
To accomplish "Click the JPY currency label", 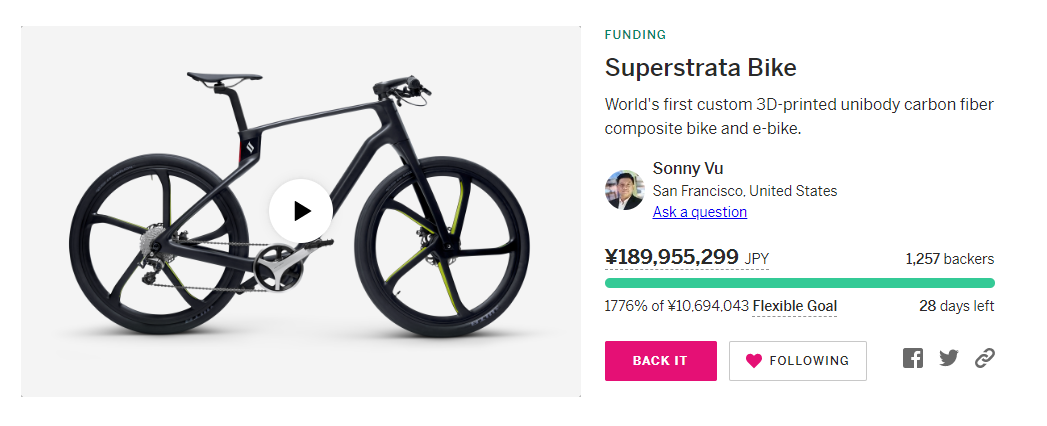I will 756,259.
